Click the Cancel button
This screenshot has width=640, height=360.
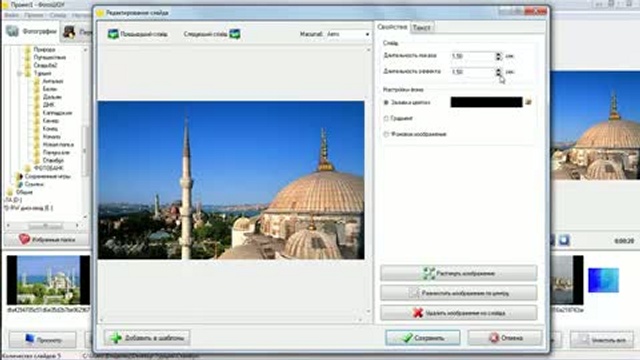(505, 338)
